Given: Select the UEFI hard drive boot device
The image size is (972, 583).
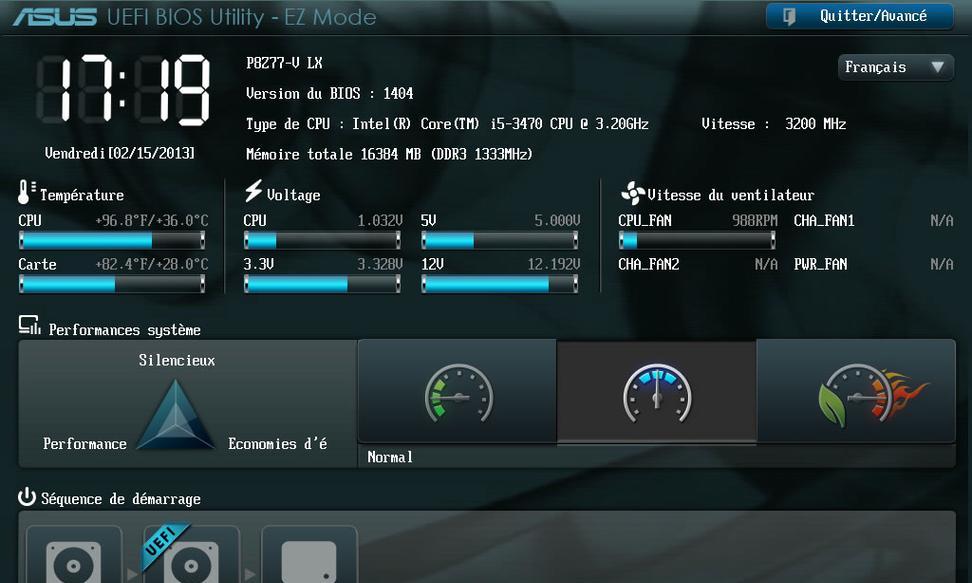Looking at the screenshot, I should click(x=192, y=555).
